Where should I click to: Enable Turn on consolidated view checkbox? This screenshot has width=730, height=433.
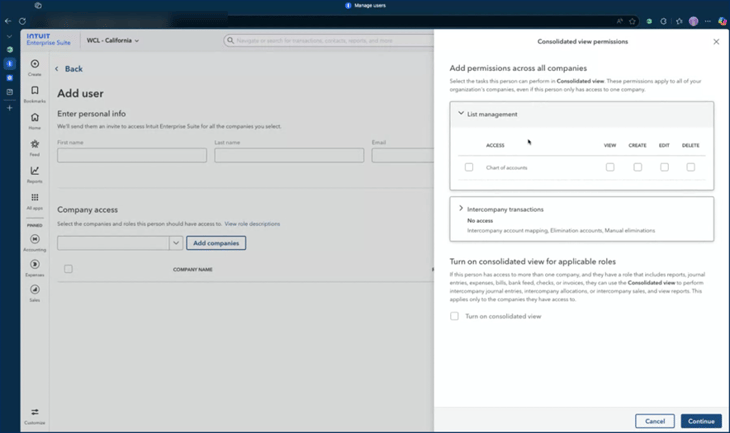point(455,316)
